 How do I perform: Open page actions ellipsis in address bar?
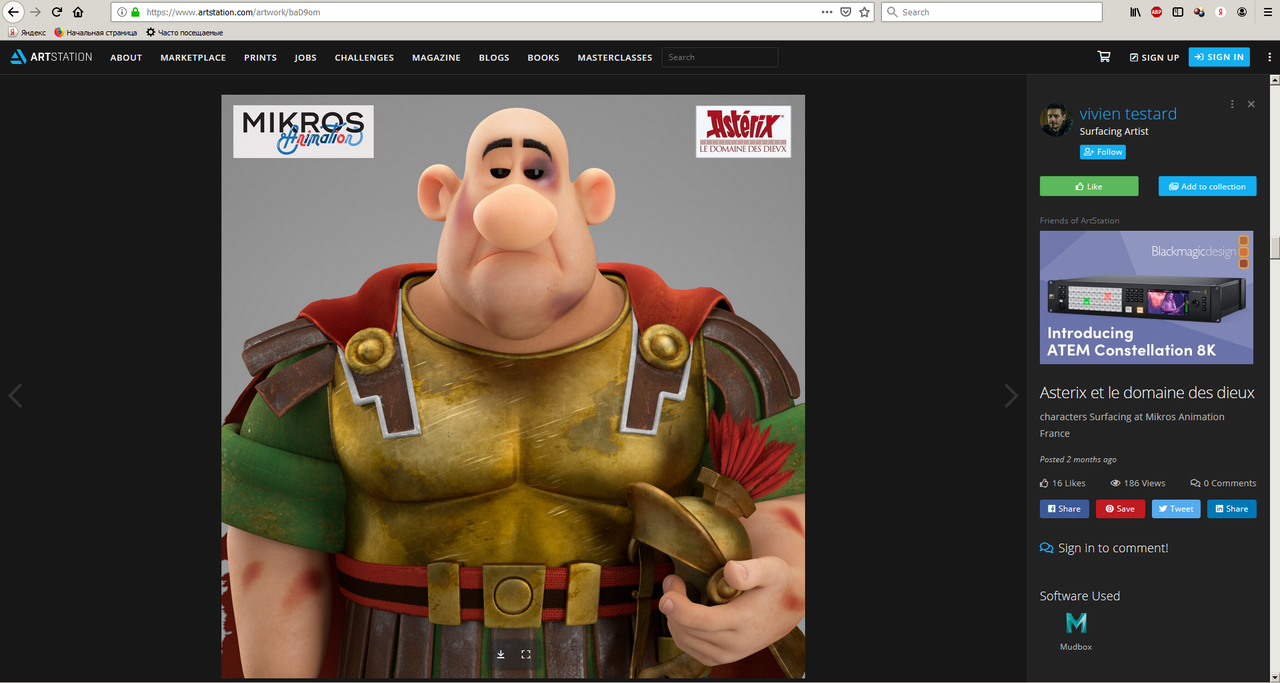826,12
